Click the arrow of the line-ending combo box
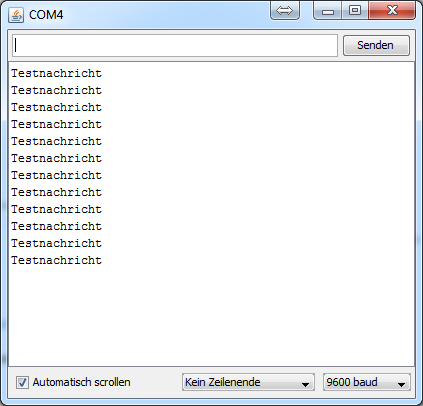423x406 pixels. [305, 384]
